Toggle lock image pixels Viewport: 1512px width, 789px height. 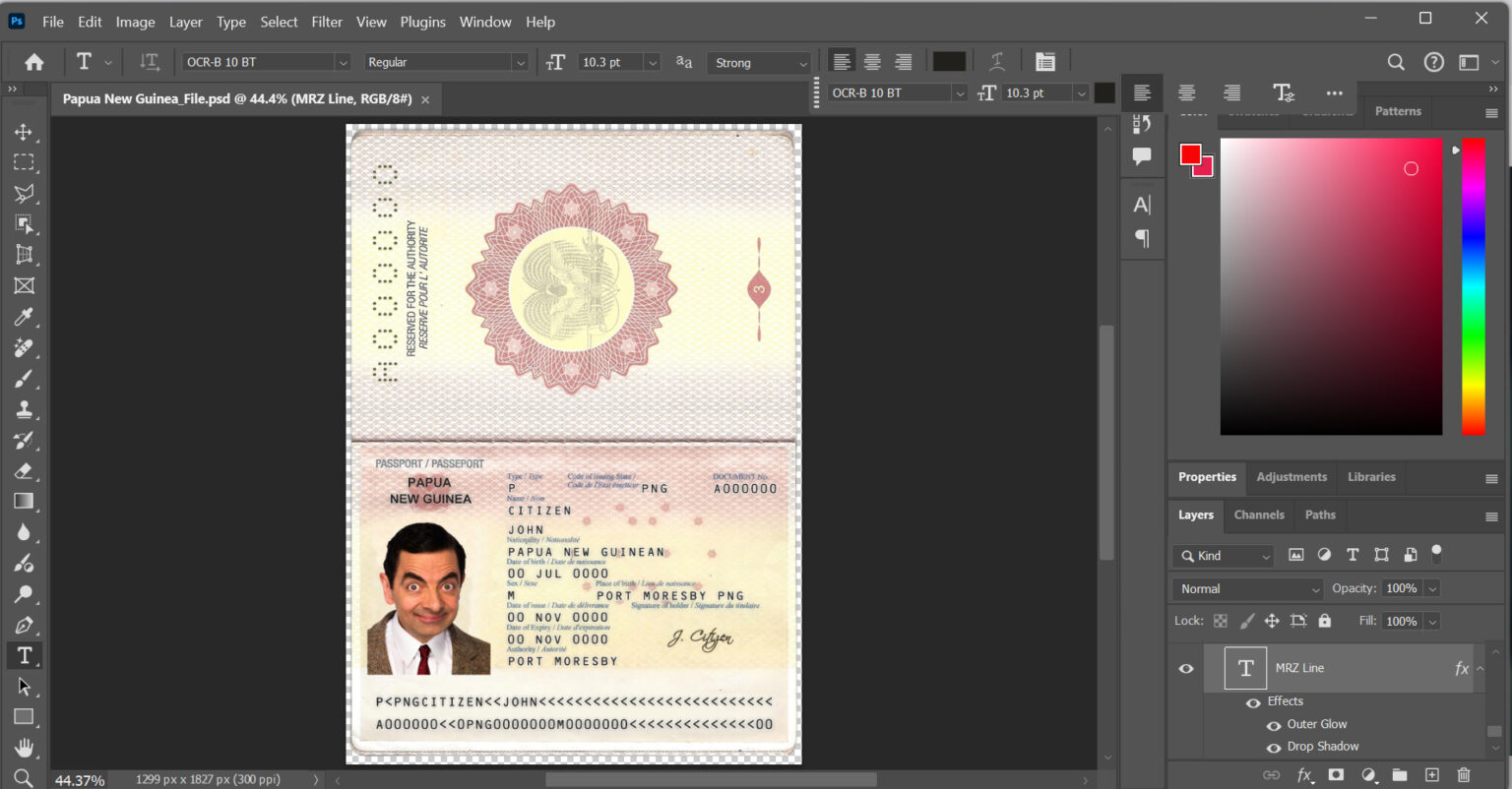click(1246, 621)
